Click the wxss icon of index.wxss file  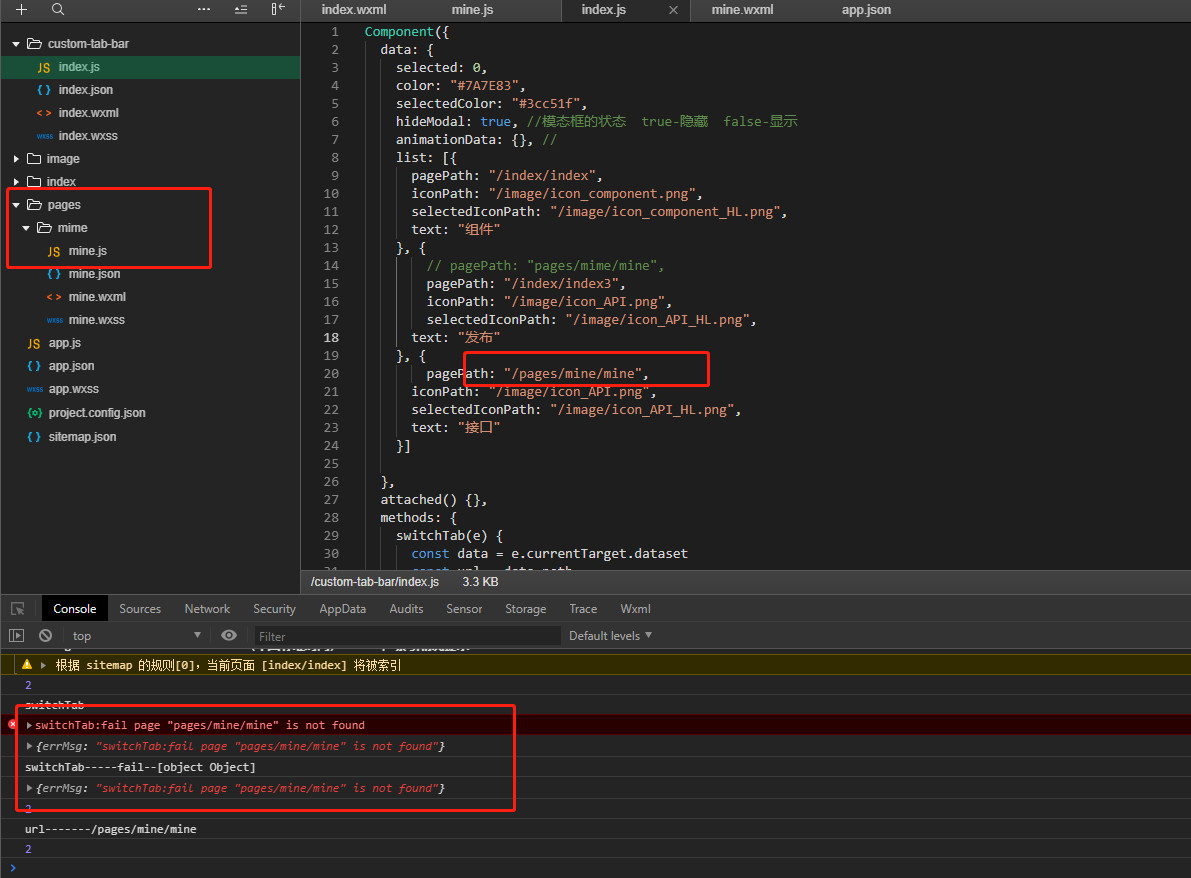45,136
